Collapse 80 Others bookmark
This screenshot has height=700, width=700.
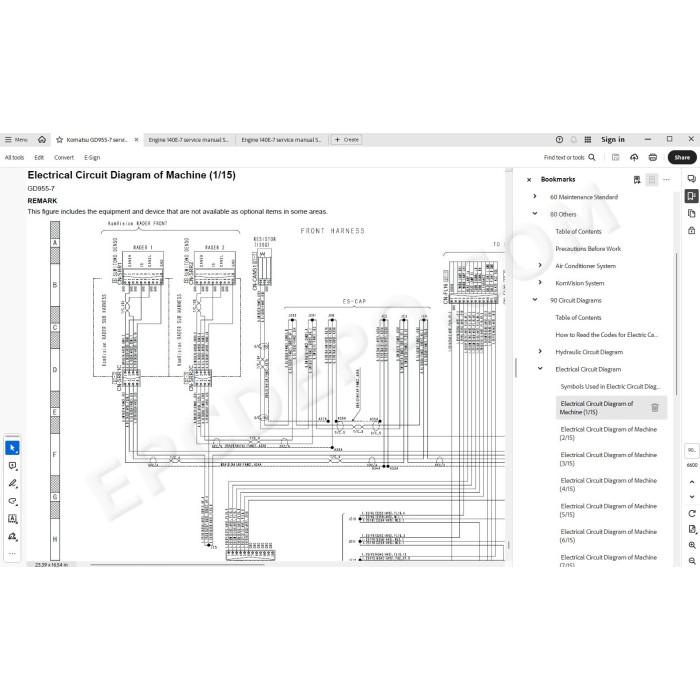tap(535, 214)
